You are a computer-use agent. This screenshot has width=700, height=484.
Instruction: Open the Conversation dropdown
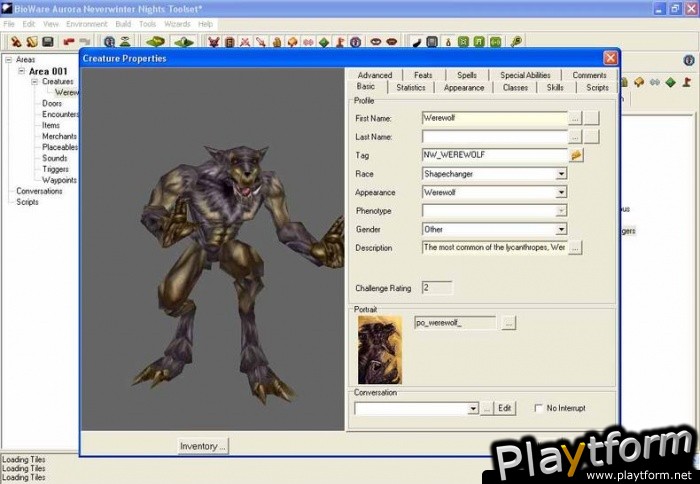473,409
